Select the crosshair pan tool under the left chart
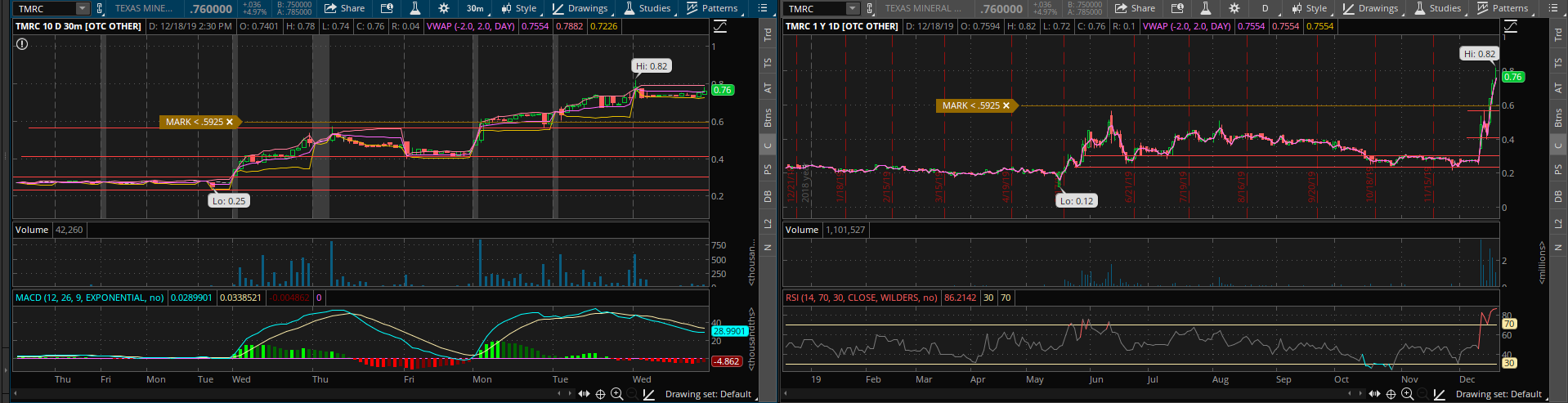 [x=600, y=394]
